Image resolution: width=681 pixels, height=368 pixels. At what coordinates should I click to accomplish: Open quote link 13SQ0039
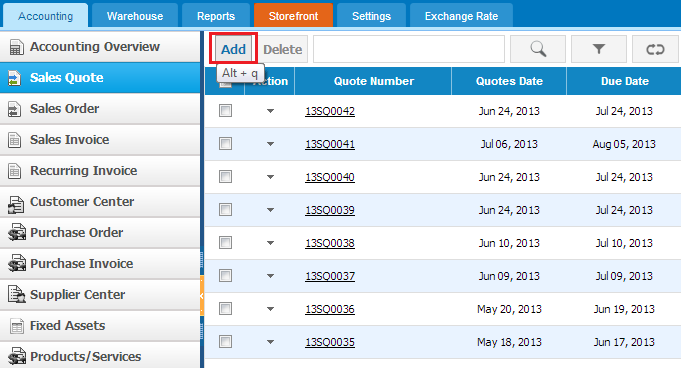coord(330,210)
